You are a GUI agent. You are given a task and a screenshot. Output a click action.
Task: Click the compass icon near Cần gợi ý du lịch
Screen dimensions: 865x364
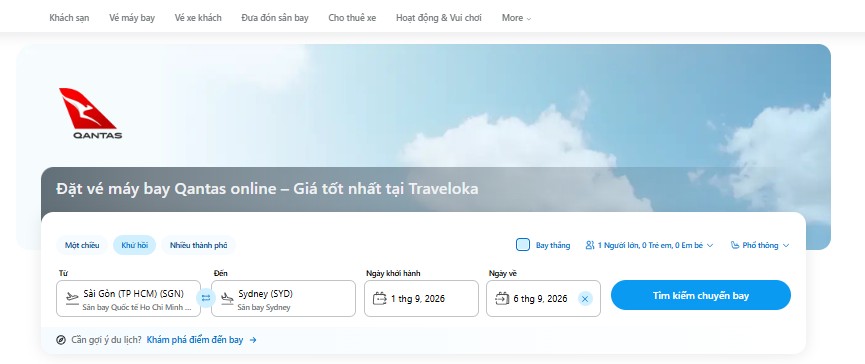pyautogui.click(x=61, y=340)
